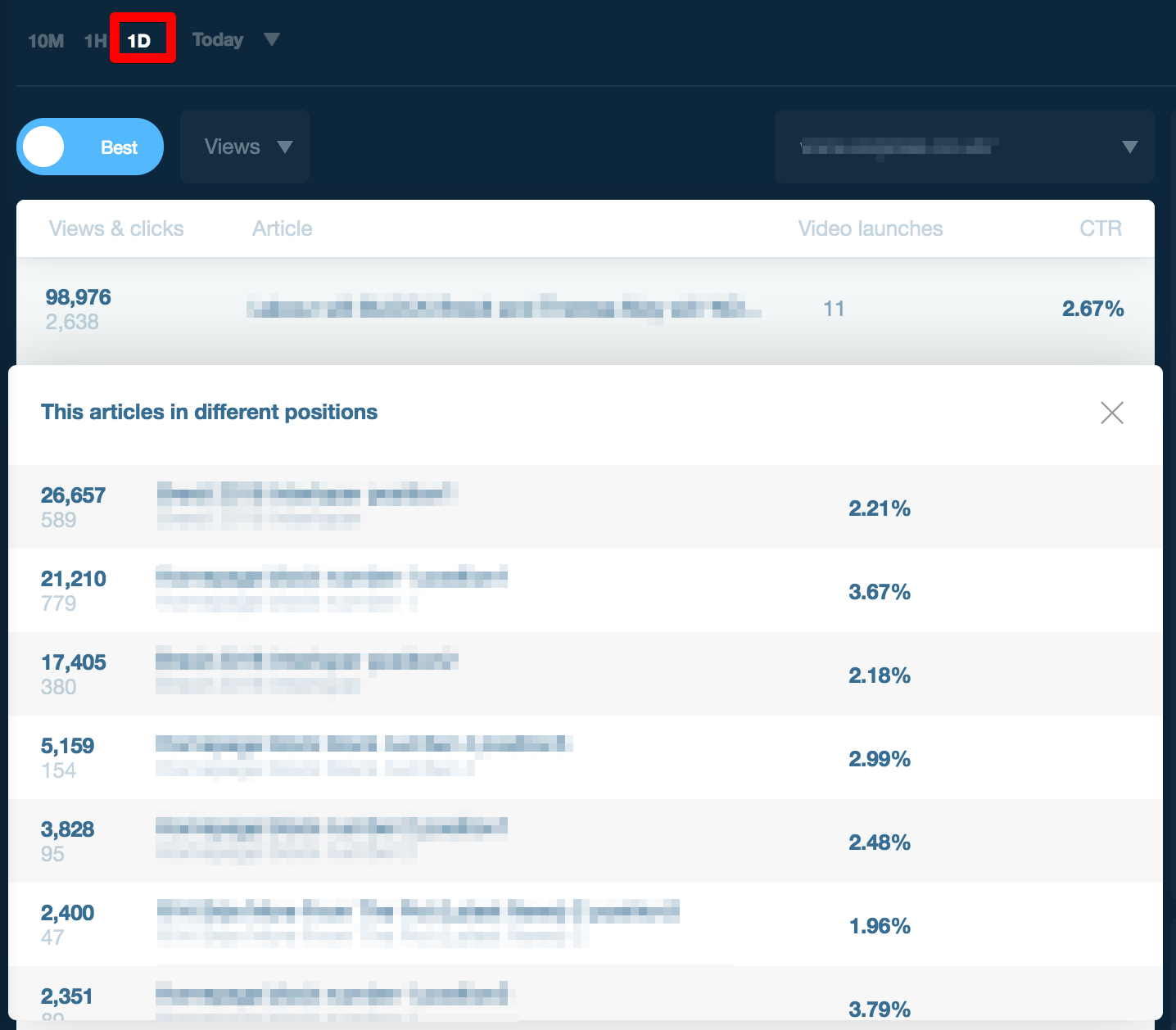Image resolution: width=1176 pixels, height=1030 pixels.
Task: Select the position row with 3,828 views
Action: pyautogui.click(x=586, y=842)
